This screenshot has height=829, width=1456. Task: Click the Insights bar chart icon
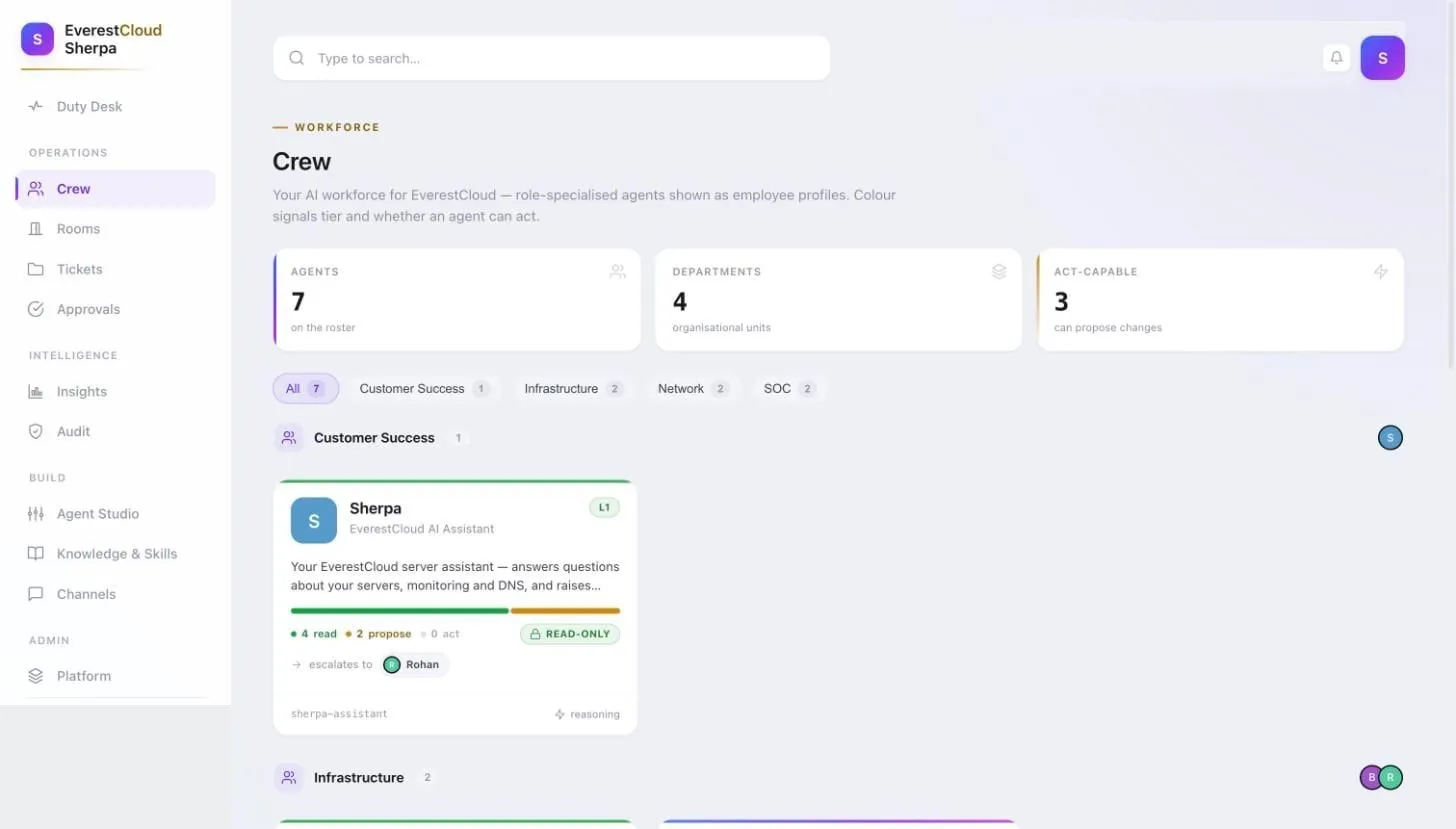[x=36, y=391]
